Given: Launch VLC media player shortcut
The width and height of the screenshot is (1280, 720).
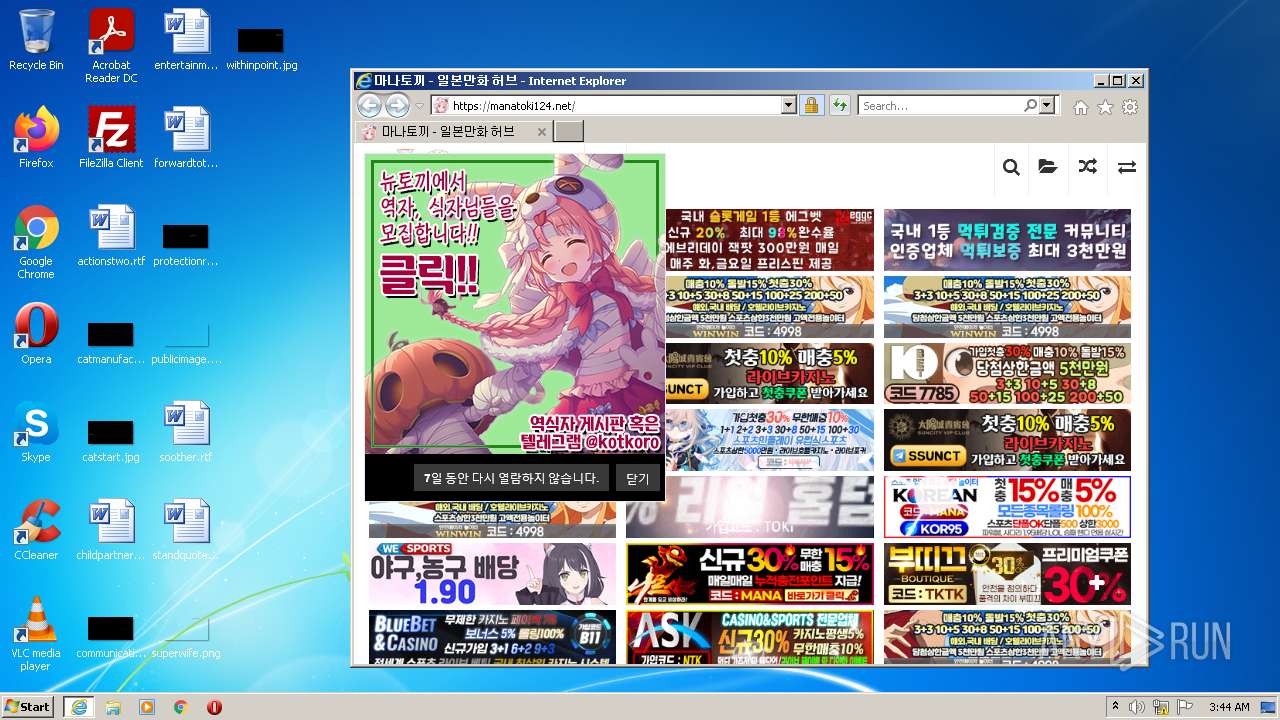Looking at the screenshot, I should [x=36, y=634].
